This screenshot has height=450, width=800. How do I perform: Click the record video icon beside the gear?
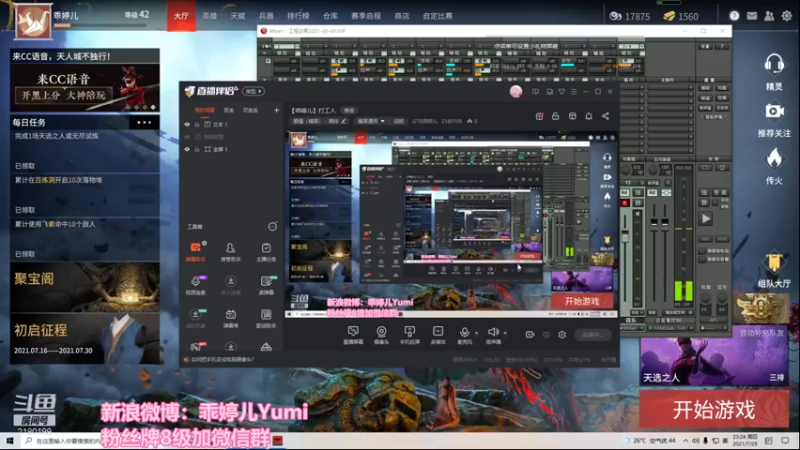click(x=530, y=335)
